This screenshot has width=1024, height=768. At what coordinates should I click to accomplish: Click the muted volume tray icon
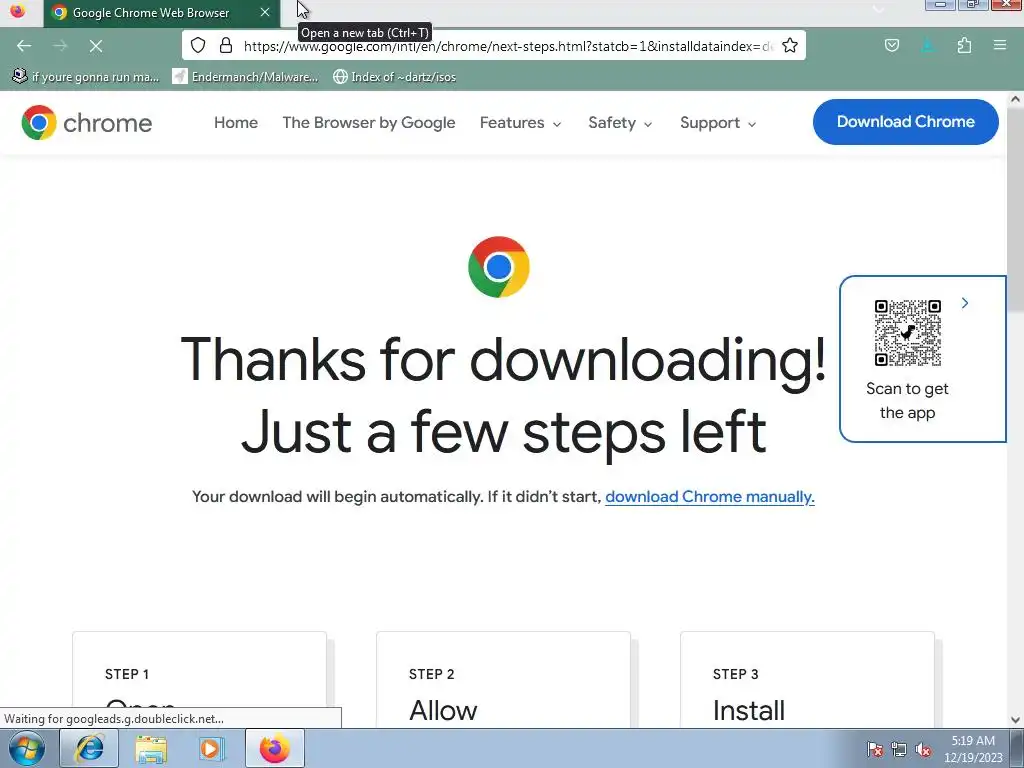(x=923, y=749)
